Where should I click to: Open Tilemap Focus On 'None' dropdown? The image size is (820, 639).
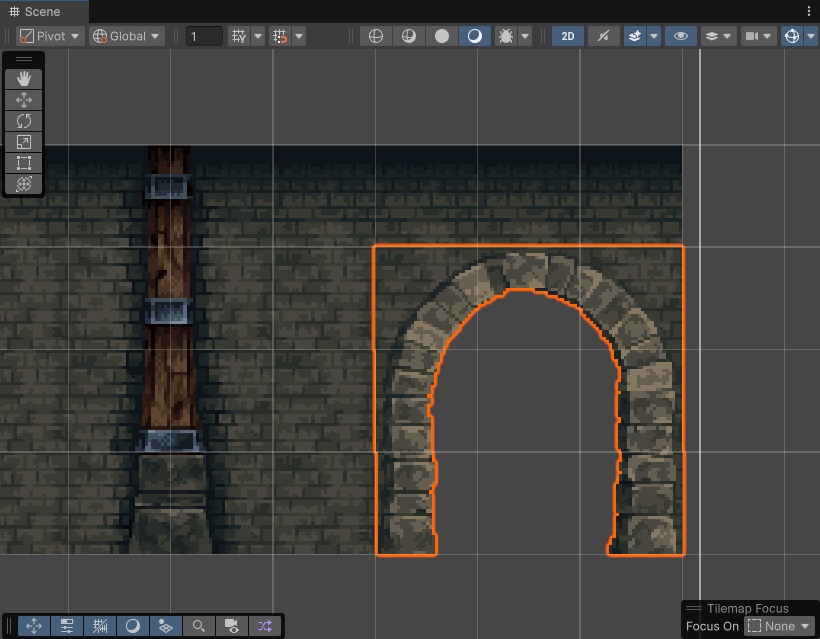[779, 626]
